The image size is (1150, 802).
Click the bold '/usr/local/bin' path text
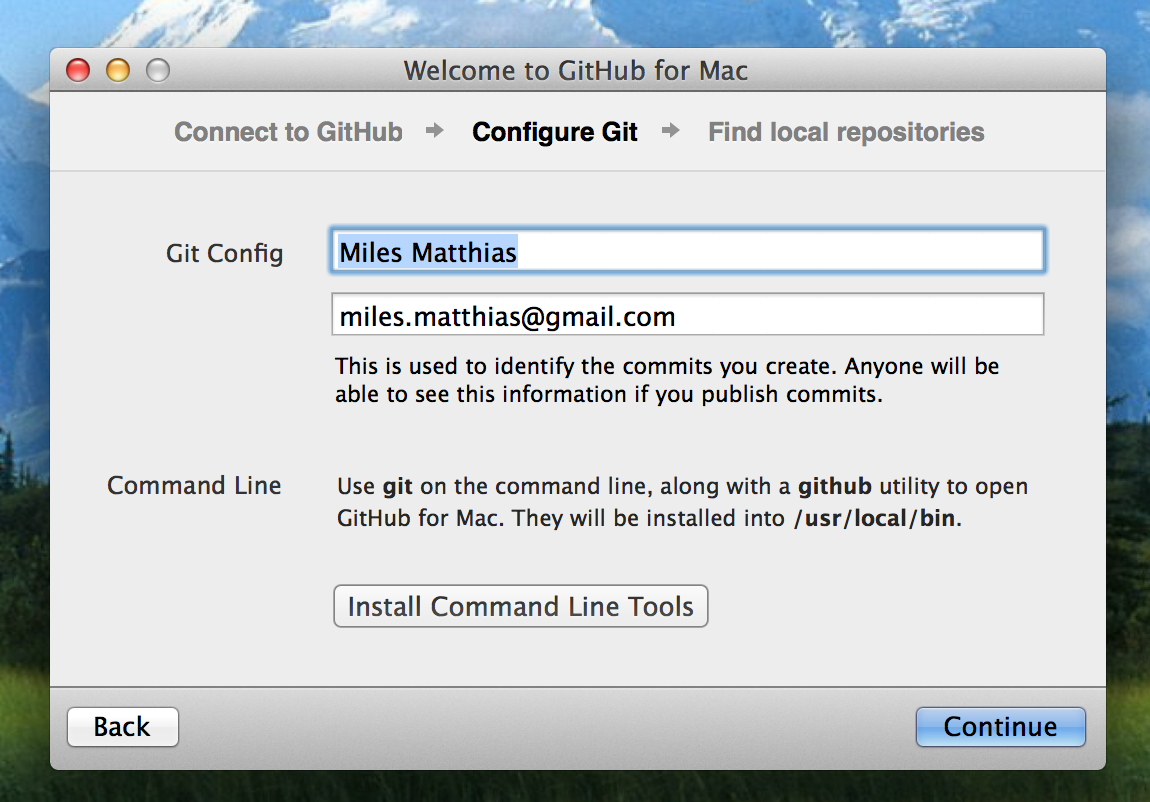874,518
